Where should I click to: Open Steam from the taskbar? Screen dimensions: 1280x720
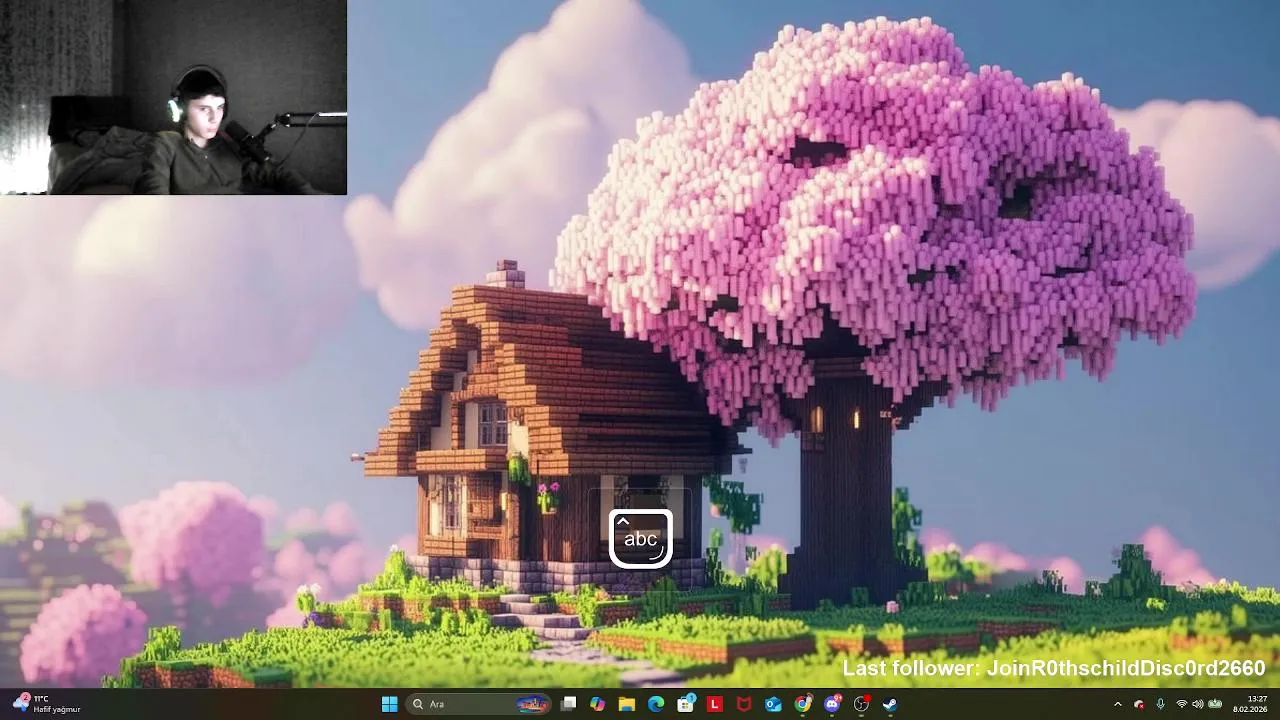890,704
